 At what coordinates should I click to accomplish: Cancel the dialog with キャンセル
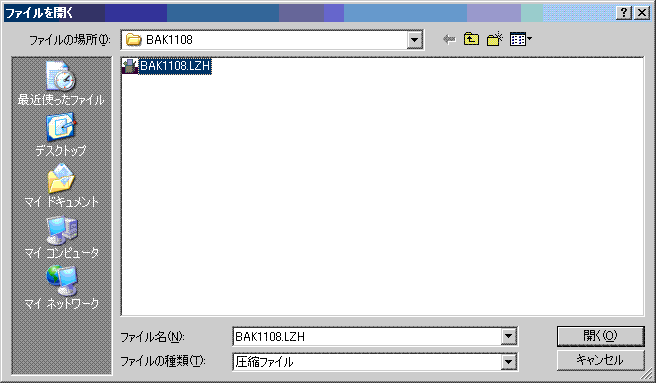(x=600, y=360)
